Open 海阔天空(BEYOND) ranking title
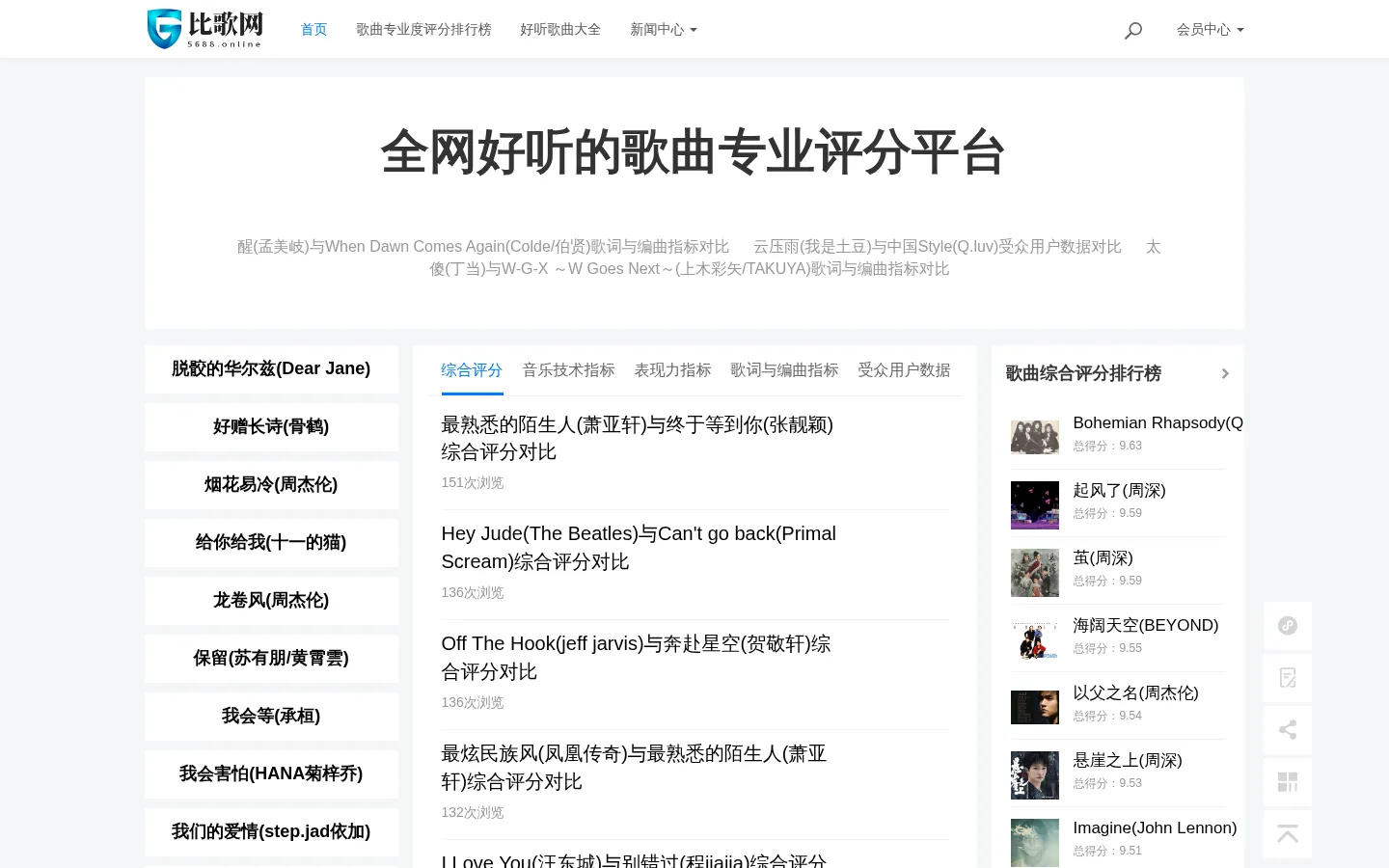This screenshot has width=1389, height=868. [1146, 626]
